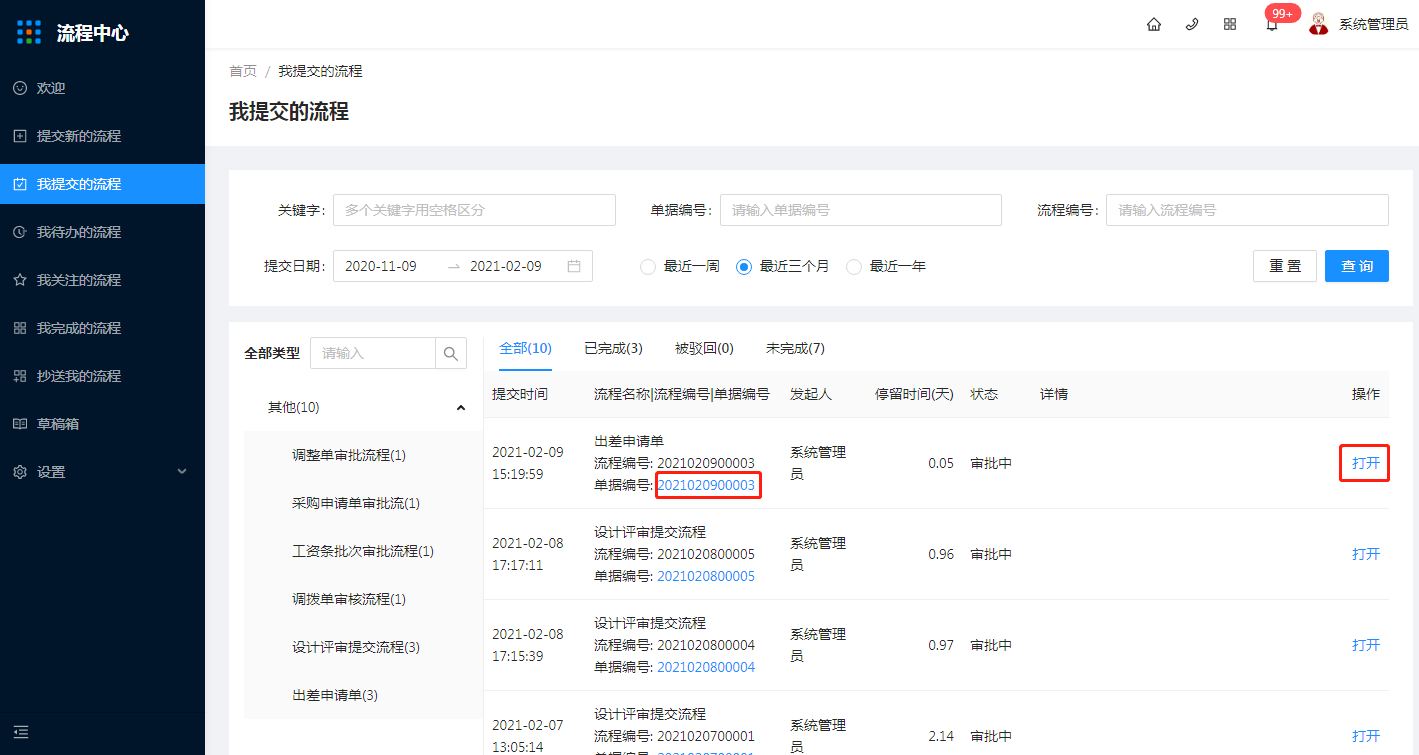Click 打开 for flow 2021020800004
Image resolution: width=1419 pixels, height=755 pixels.
(1366, 645)
